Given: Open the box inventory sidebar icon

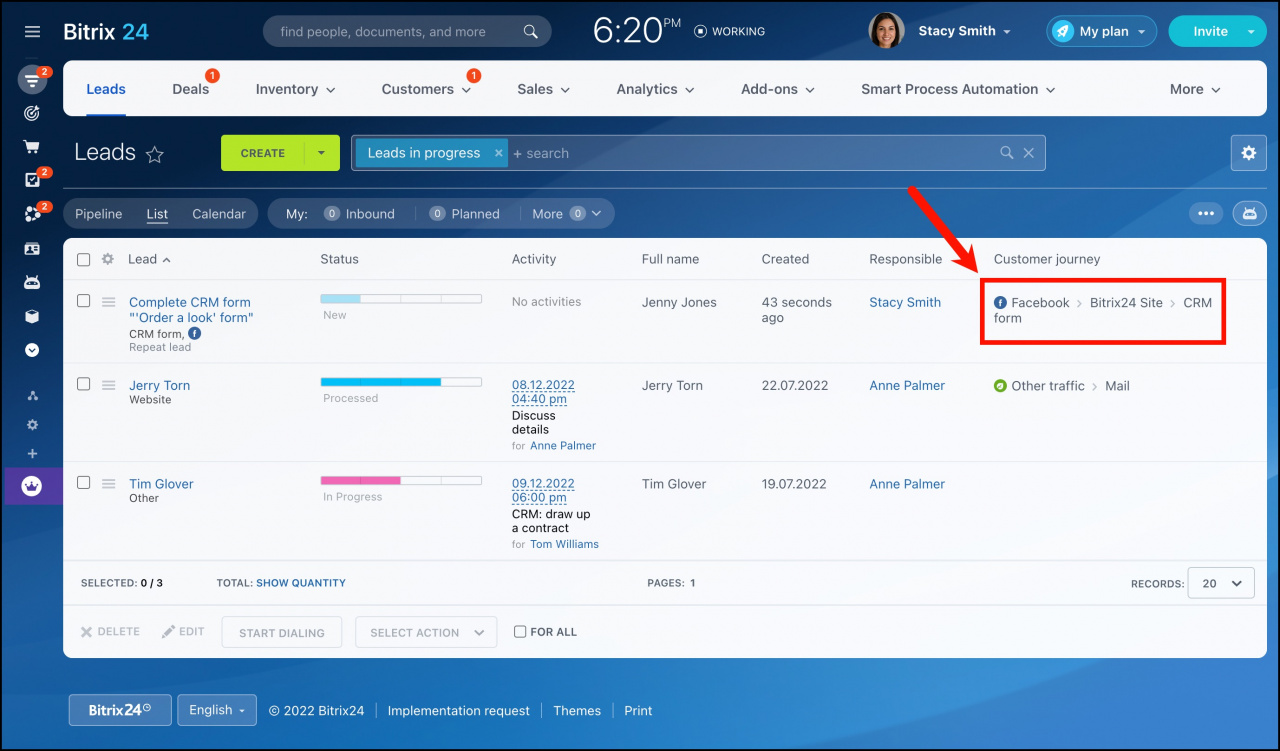Looking at the screenshot, I should pos(32,316).
